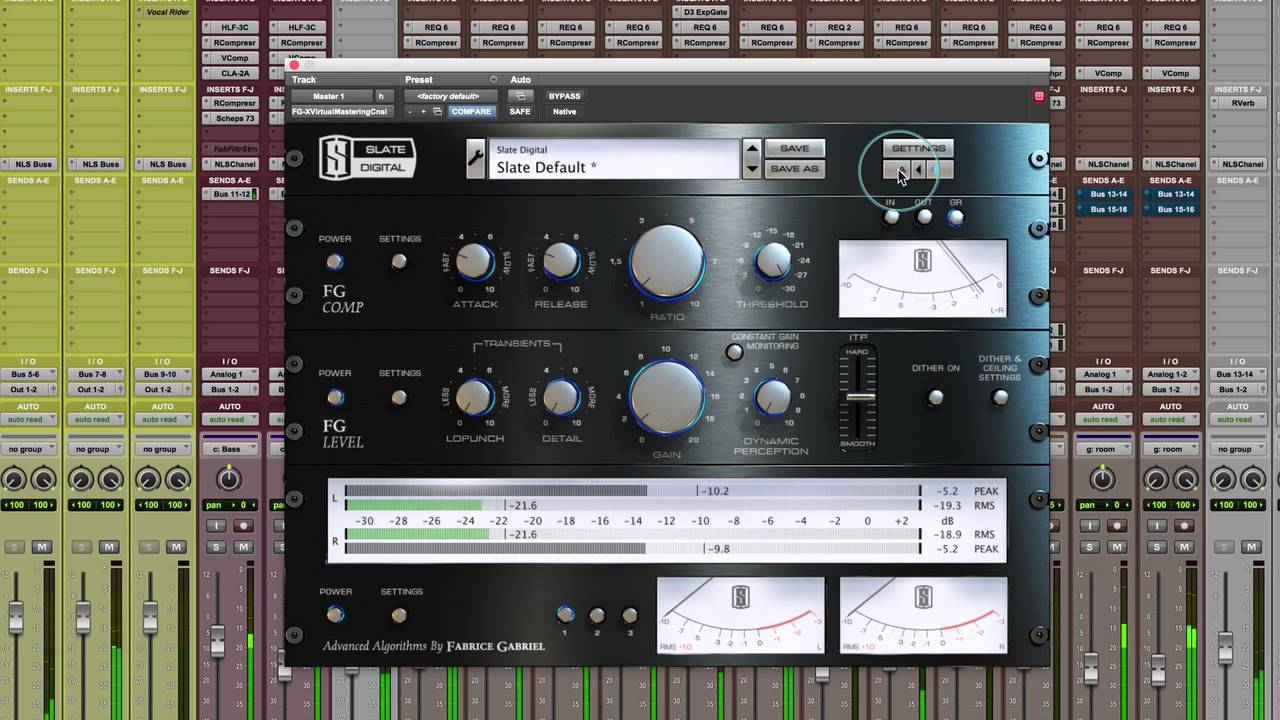Open the top SETTINGS button

click(918, 148)
